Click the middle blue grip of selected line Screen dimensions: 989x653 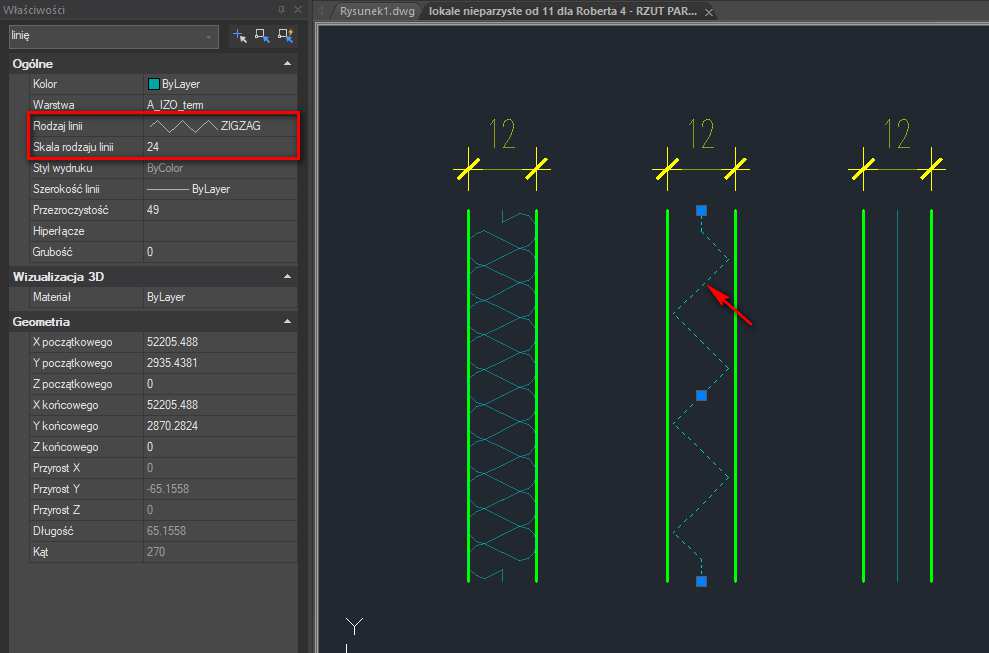pyautogui.click(x=701, y=396)
